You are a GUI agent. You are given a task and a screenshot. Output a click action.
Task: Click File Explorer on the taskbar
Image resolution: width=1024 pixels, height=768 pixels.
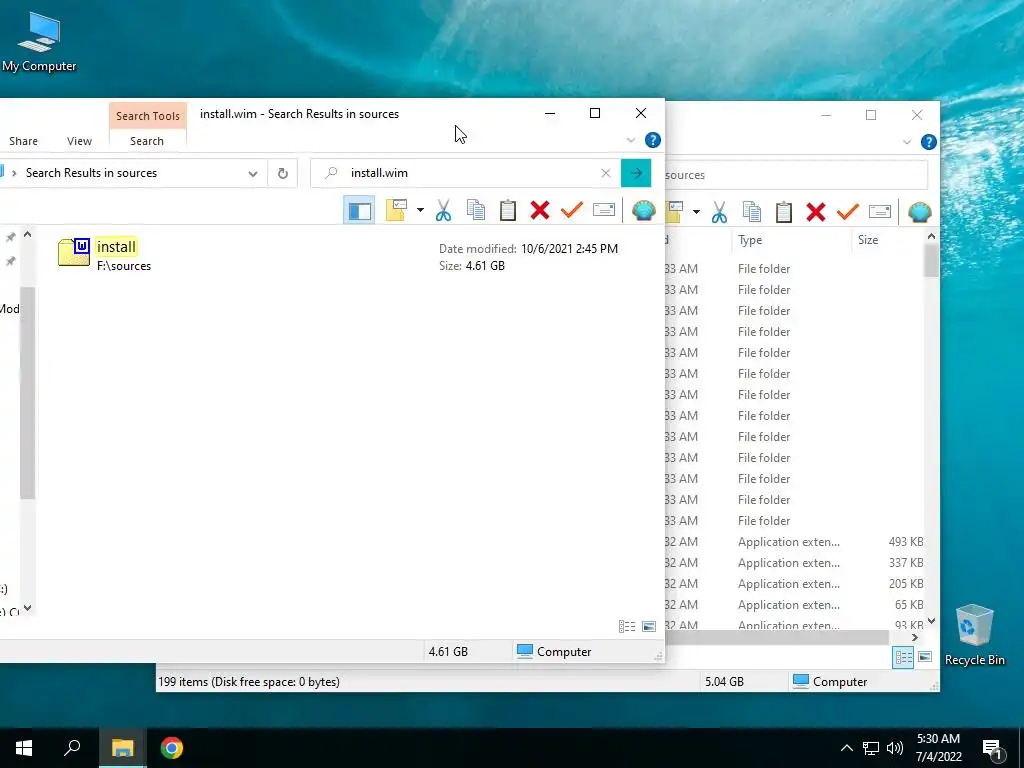pyautogui.click(x=122, y=748)
